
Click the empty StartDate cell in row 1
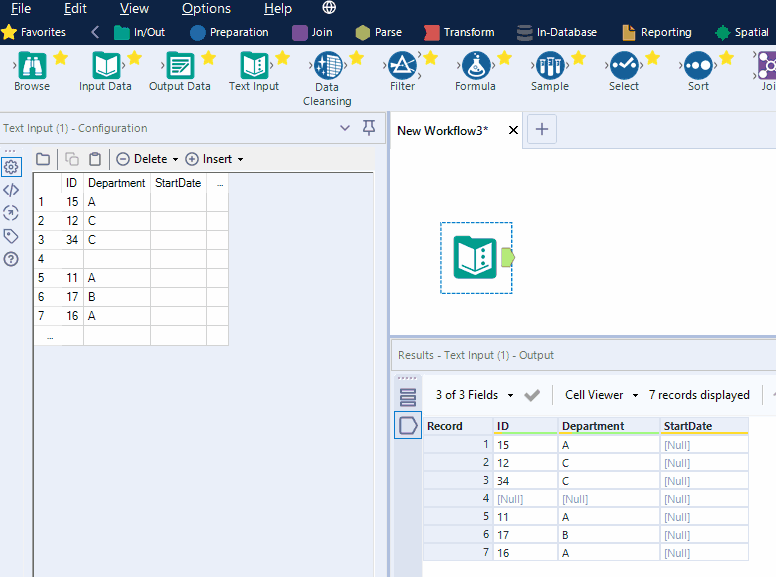(x=178, y=202)
